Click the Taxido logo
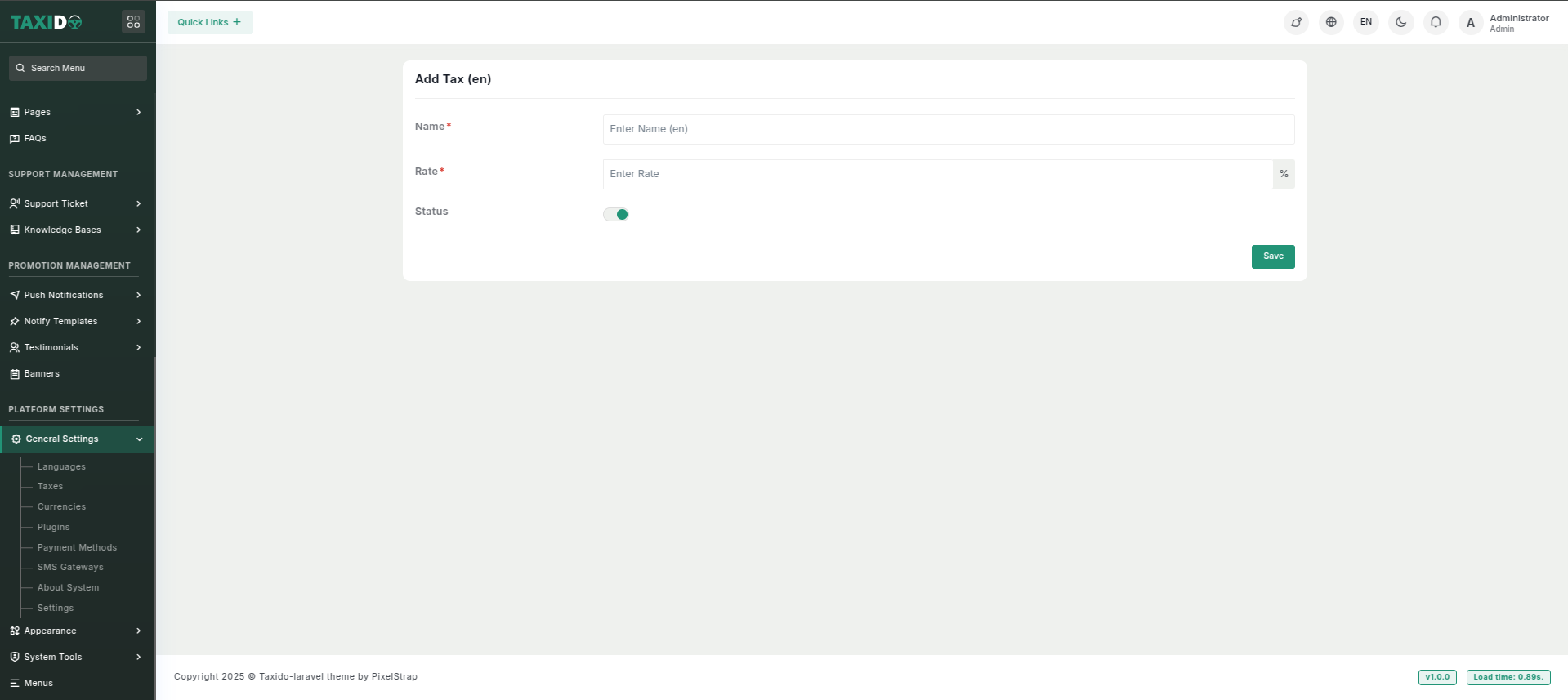Screen dimensions: 1568x700 tap(47, 22)
